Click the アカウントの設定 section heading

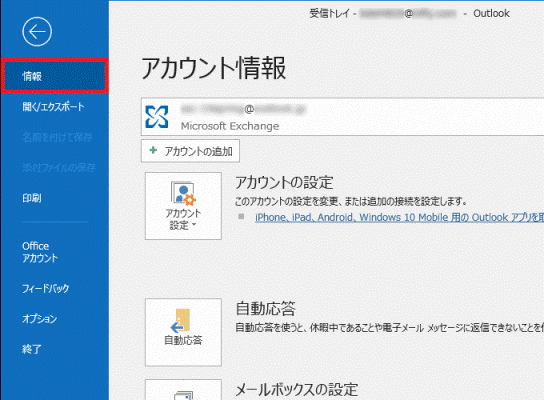pos(284,182)
